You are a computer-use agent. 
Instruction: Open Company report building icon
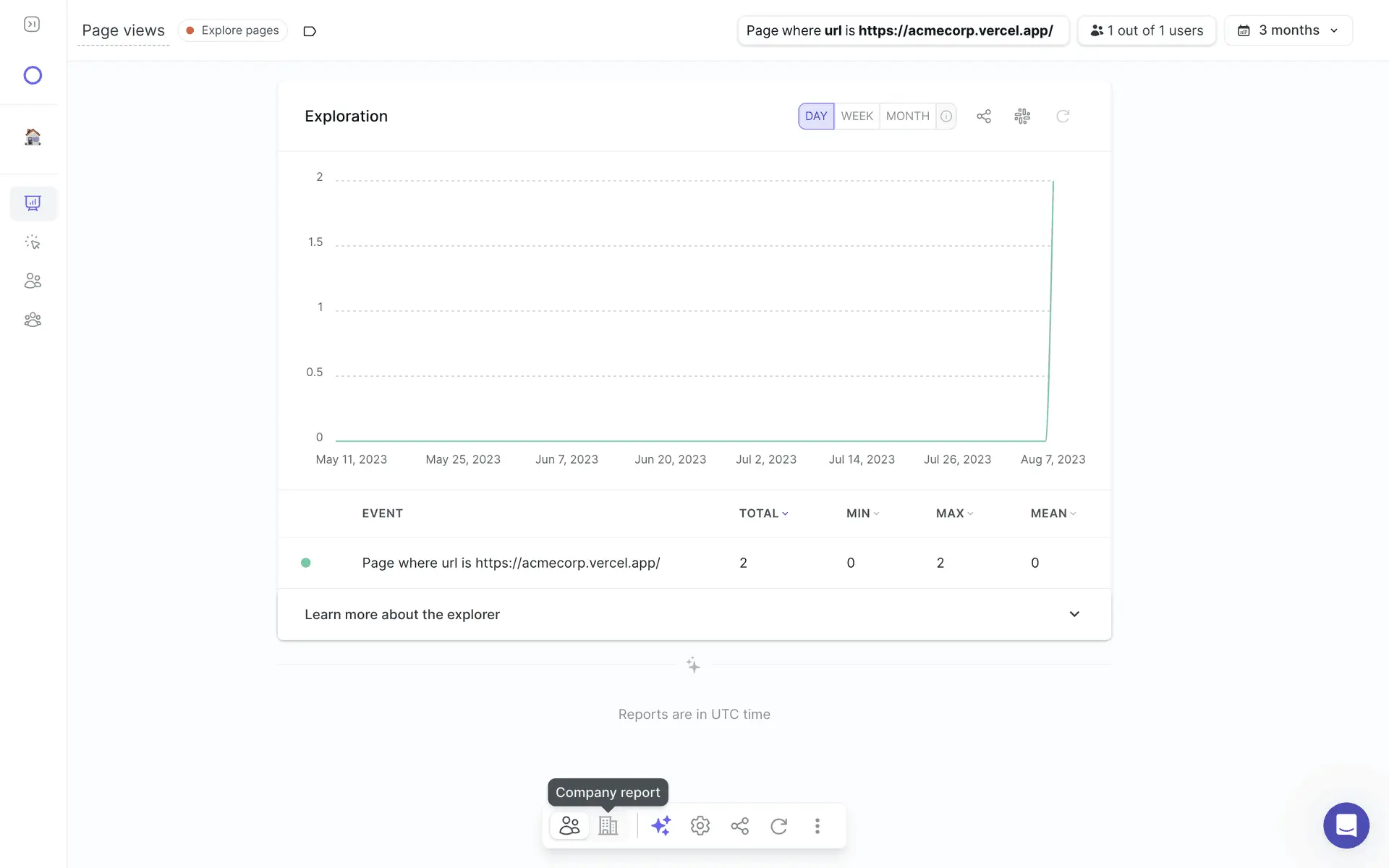click(608, 825)
